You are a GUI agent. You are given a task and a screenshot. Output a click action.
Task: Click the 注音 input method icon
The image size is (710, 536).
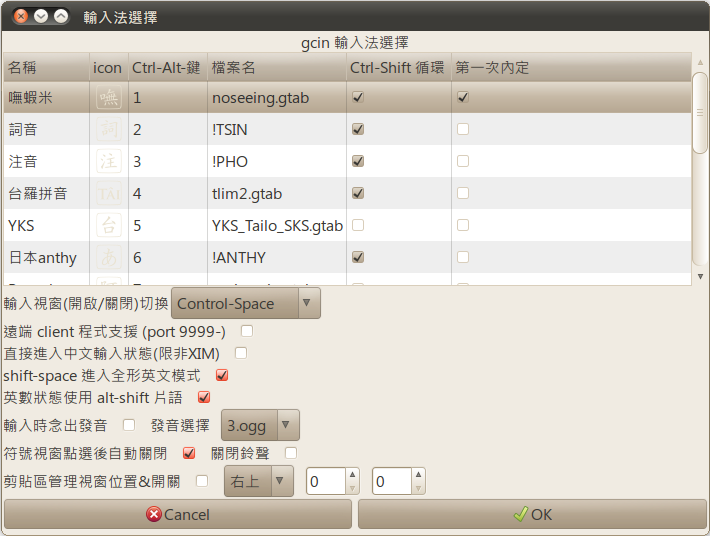pyautogui.click(x=108, y=162)
